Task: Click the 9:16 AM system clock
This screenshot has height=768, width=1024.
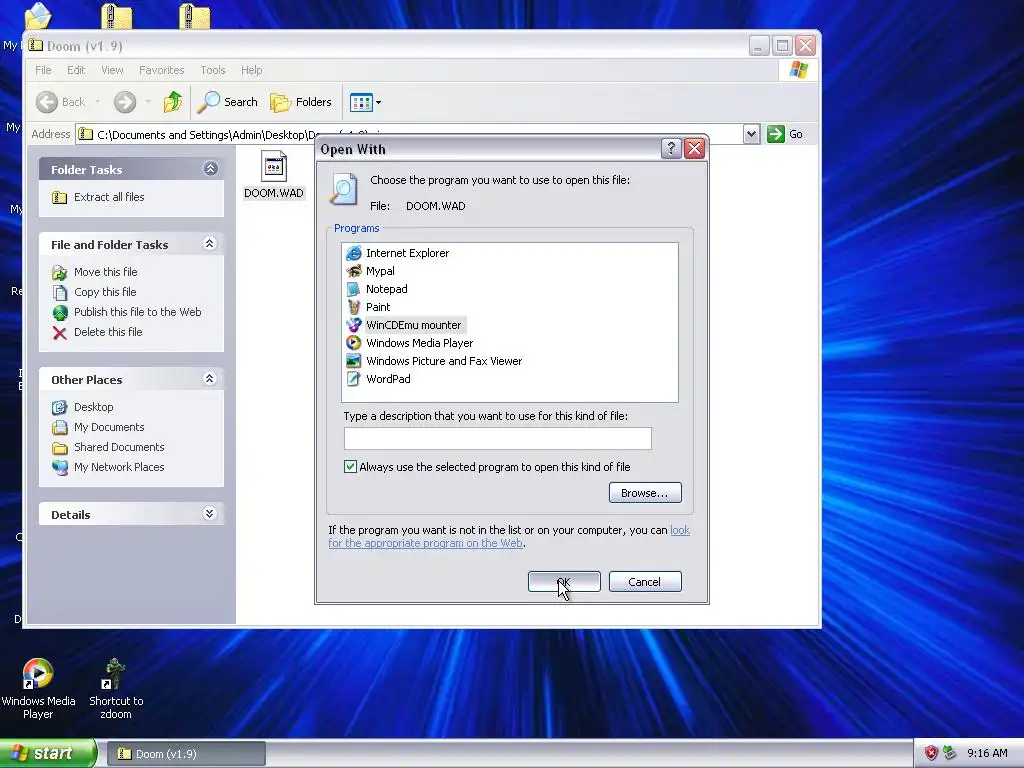Action: pos(987,753)
